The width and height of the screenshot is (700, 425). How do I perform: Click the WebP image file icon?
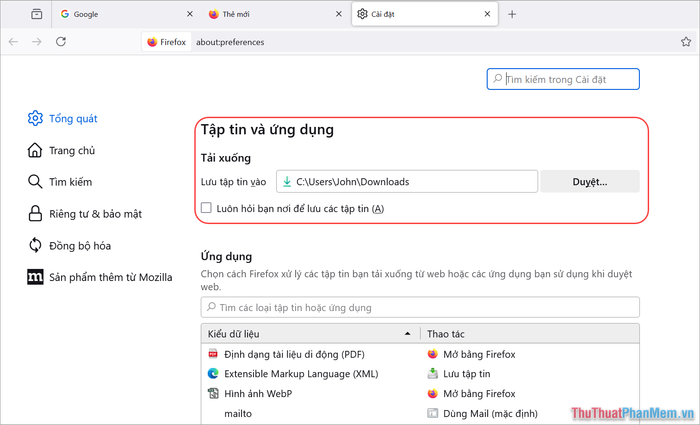pos(213,393)
